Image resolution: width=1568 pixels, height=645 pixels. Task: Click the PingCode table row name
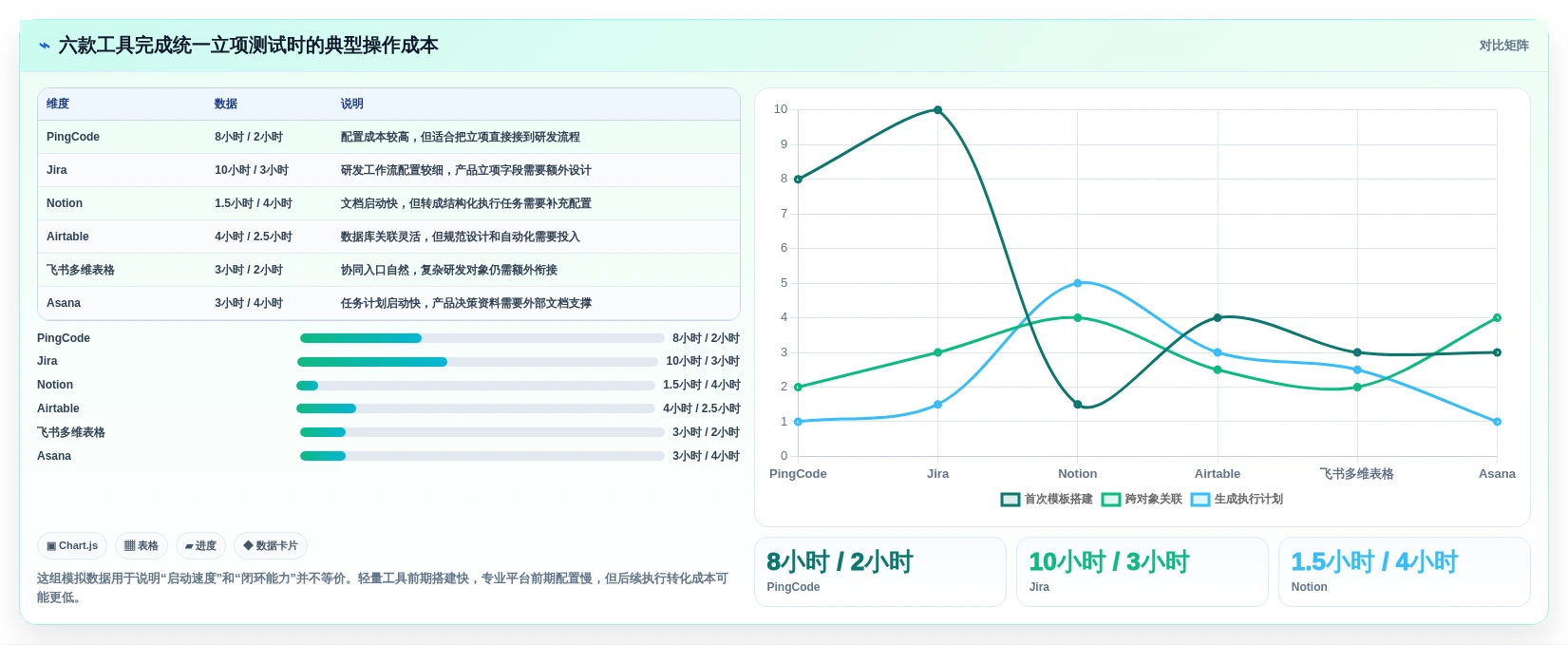tap(73, 137)
